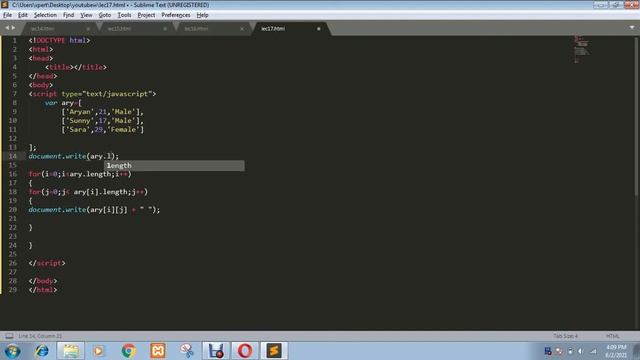This screenshot has height=360, width=640.
Task: Open Windows Explorer folder in taskbar
Action: point(71,351)
